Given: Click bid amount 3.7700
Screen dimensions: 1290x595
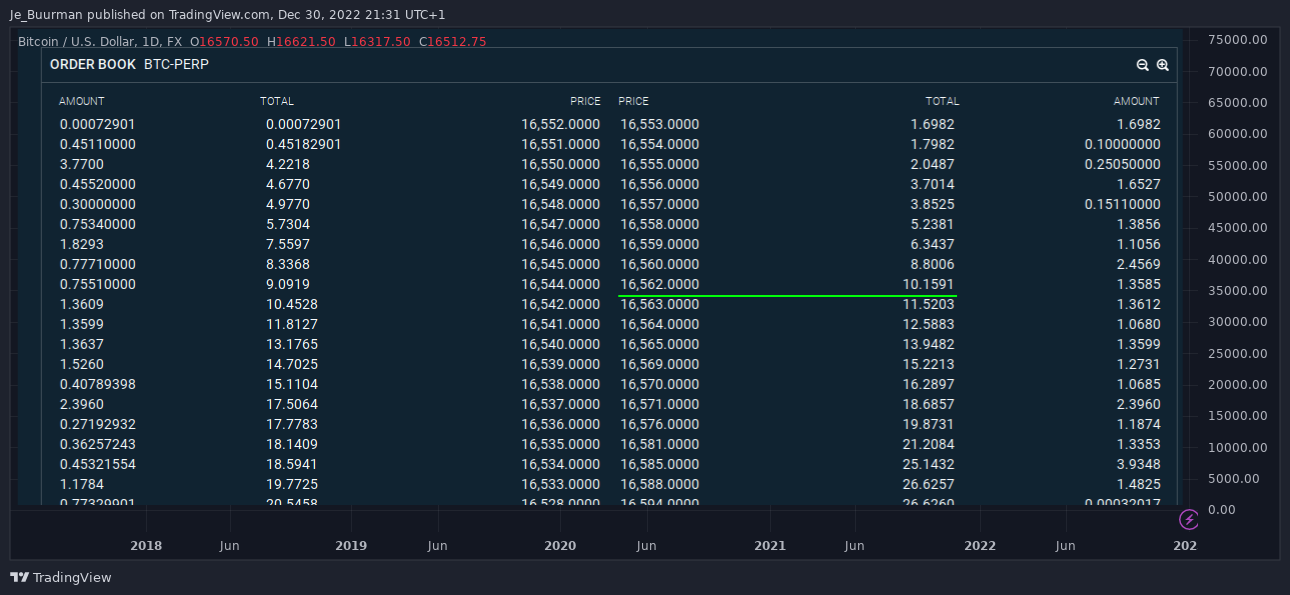Looking at the screenshot, I should point(82,164).
